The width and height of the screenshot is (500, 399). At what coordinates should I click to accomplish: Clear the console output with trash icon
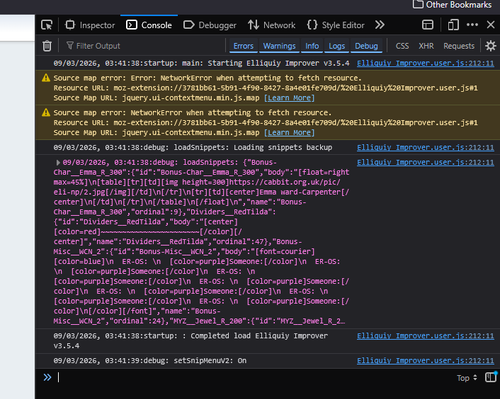47,46
